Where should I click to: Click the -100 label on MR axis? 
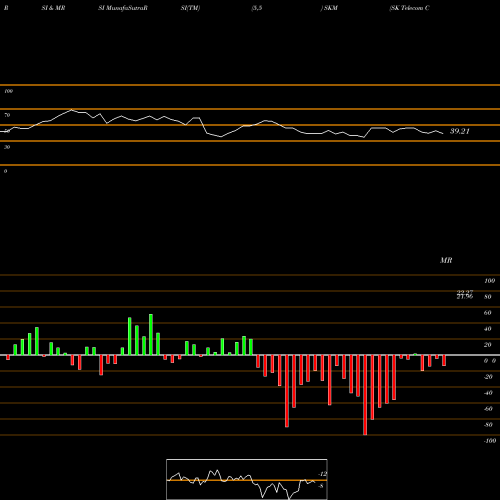click(x=490, y=441)
